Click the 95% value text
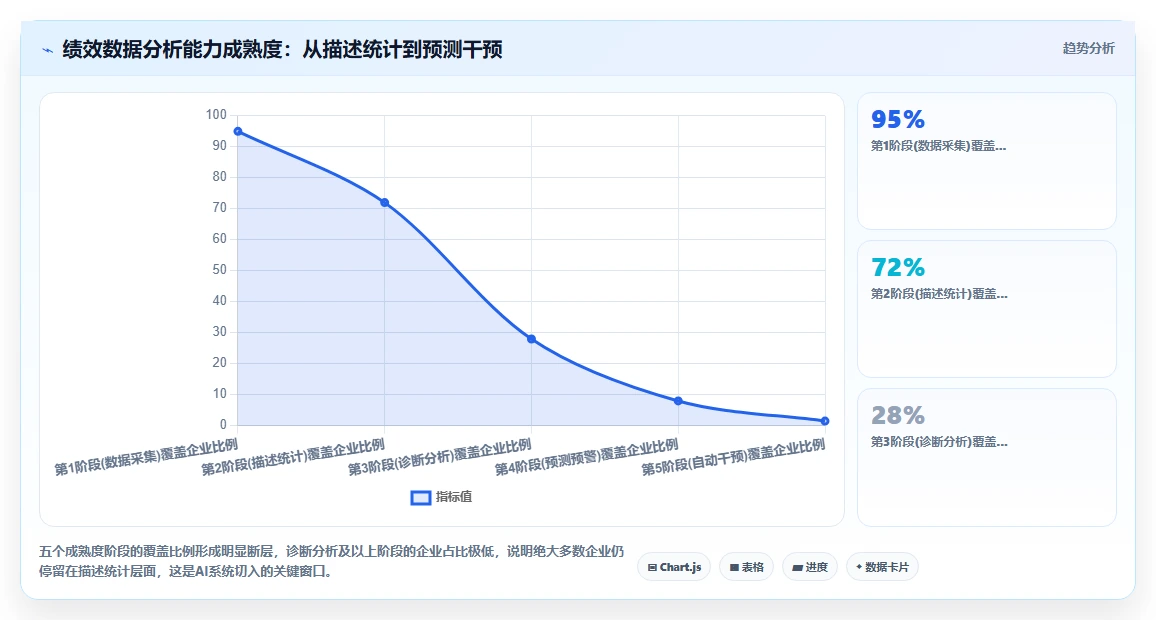 pos(897,119)
